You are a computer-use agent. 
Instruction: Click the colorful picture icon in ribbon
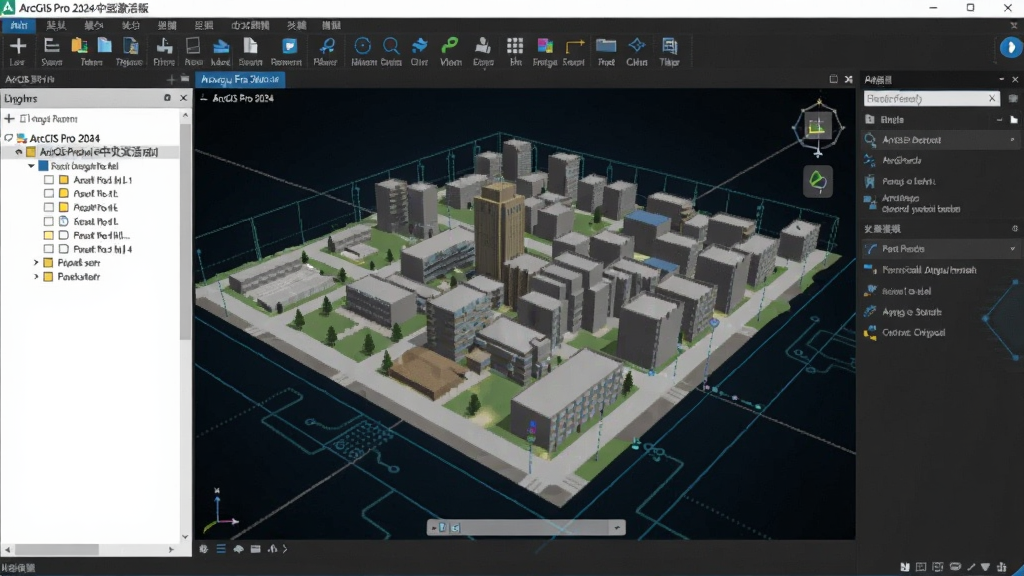click(x=545, y=46)
